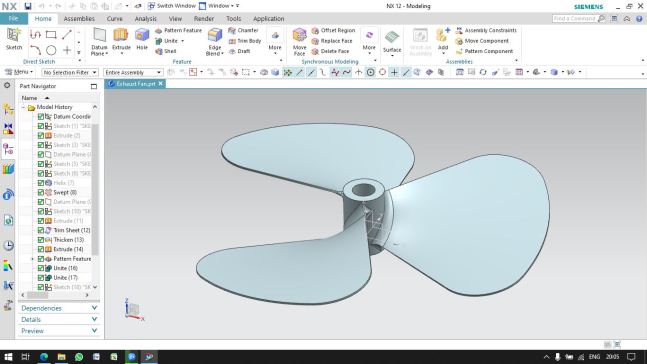Select the Replace Face command
The width and height of the screenshot is (647, 364).
point(332,41)
